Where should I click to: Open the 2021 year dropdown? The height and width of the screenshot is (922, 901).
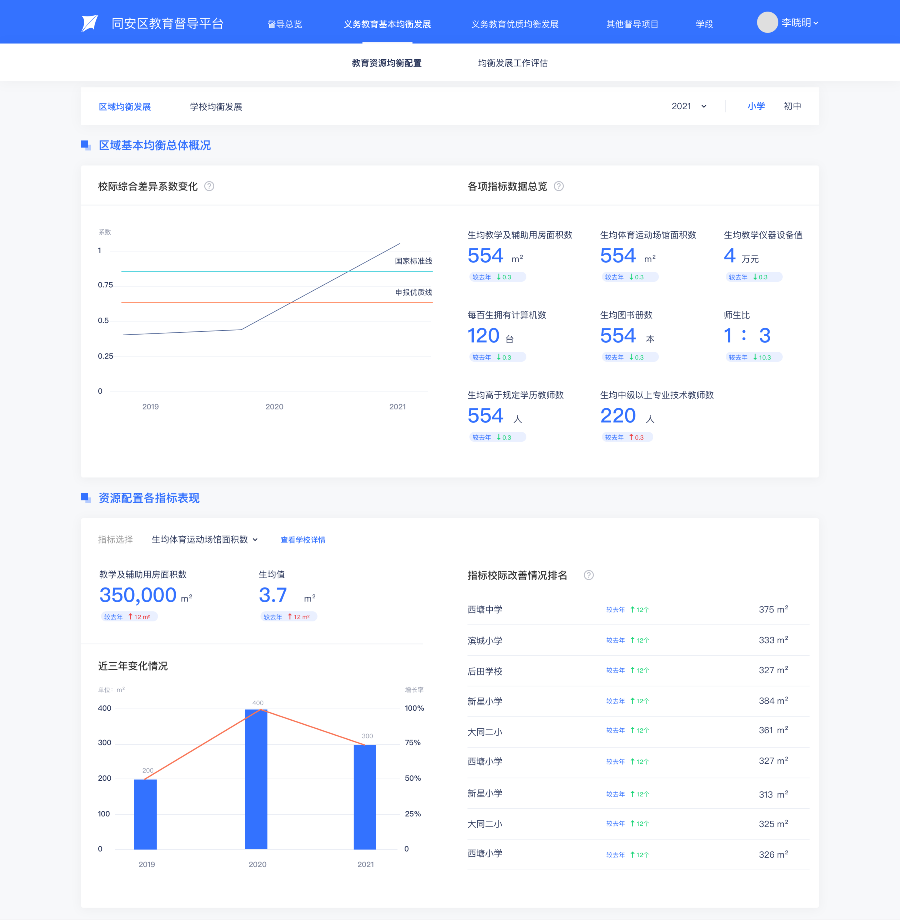689,106
